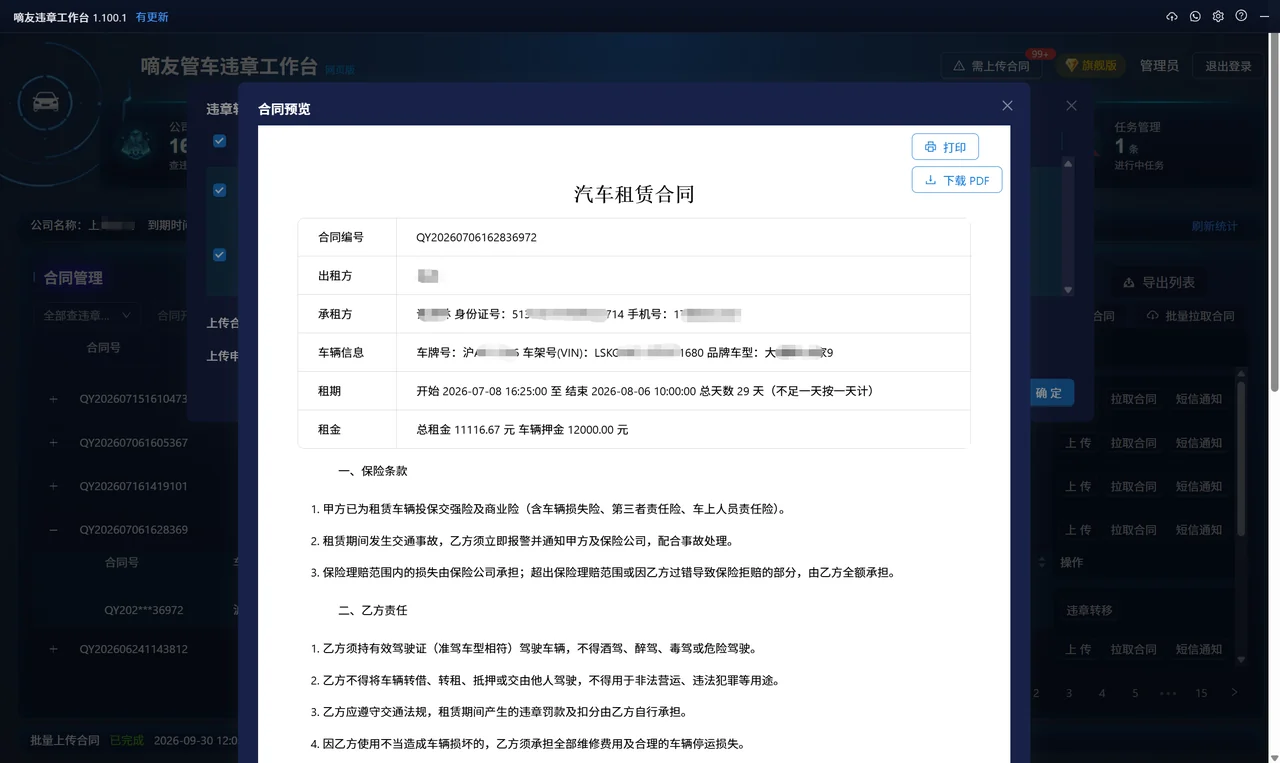Expand row QY202607151610473
Screen dimensions: 1280x763
[x=54, y=399]
